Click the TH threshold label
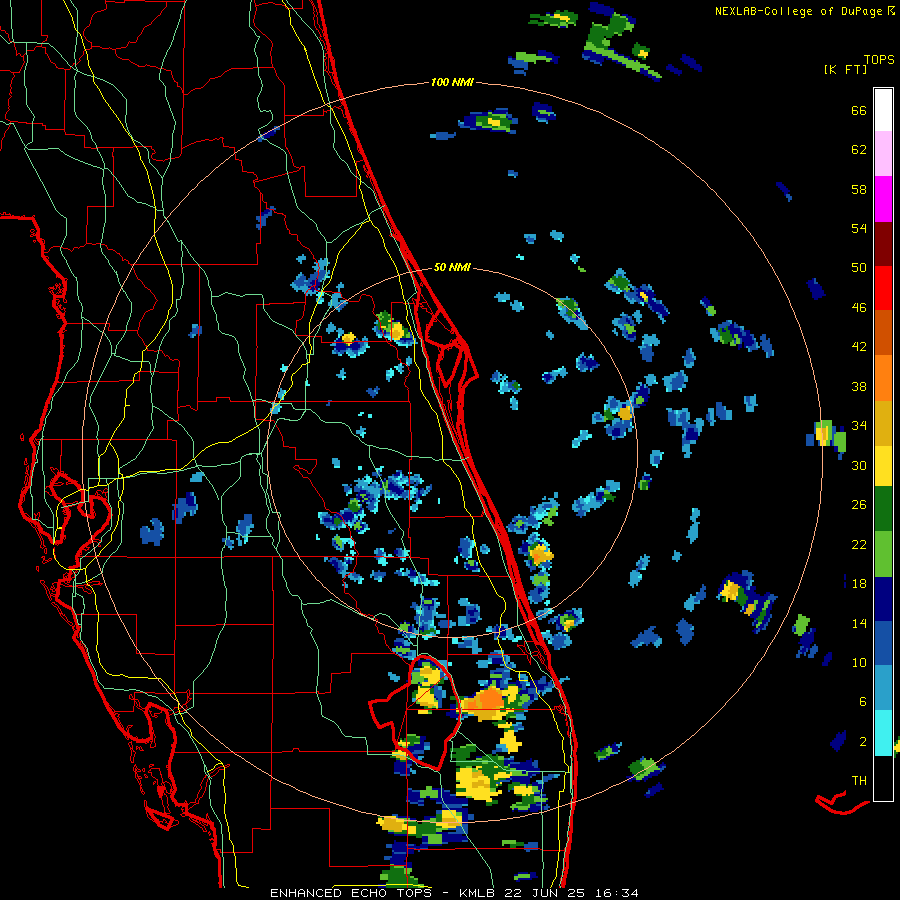The image size is (900, 900). pos(859,781)
